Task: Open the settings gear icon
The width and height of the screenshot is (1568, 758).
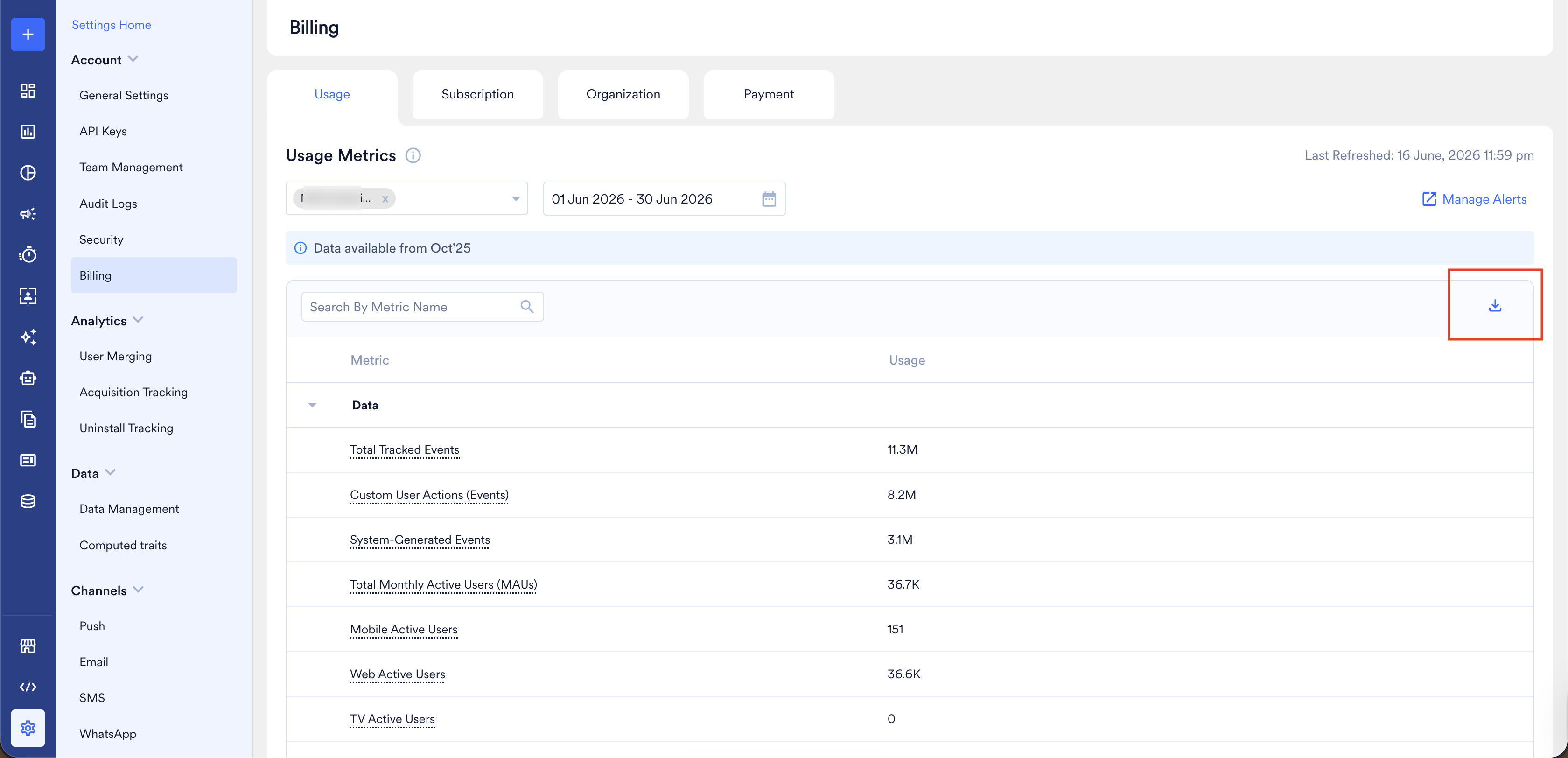Action: [28, 728]
